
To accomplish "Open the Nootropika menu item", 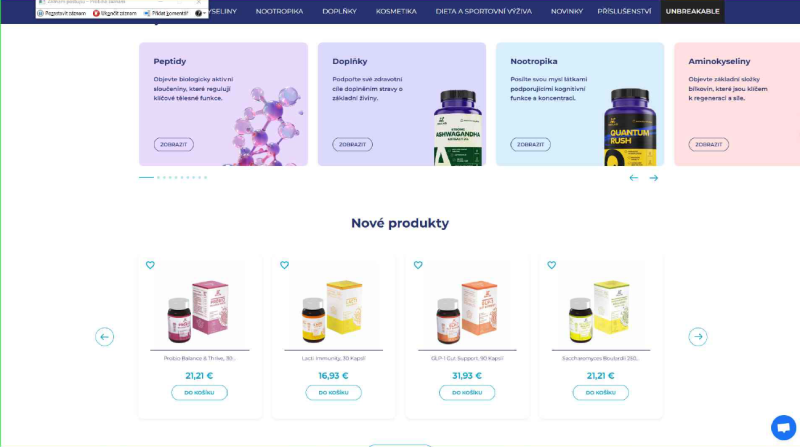I will [279, 11].
